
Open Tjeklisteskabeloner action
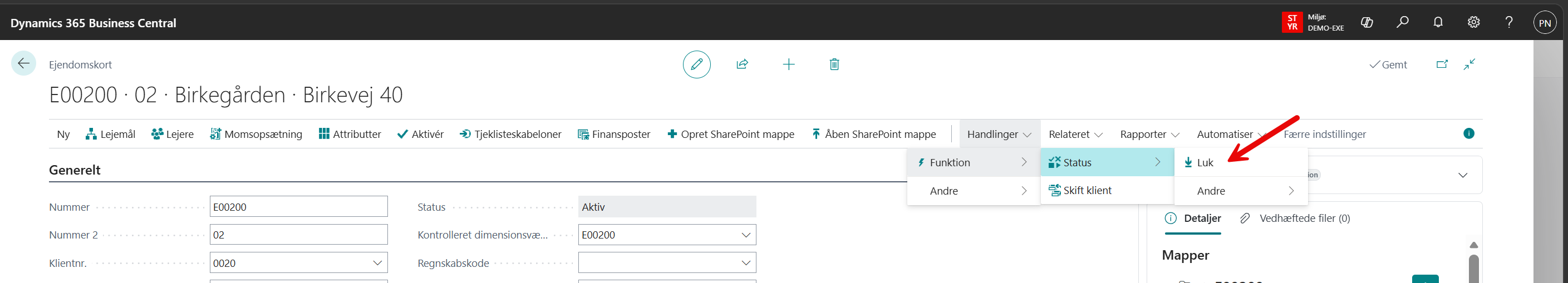point(510,135)
